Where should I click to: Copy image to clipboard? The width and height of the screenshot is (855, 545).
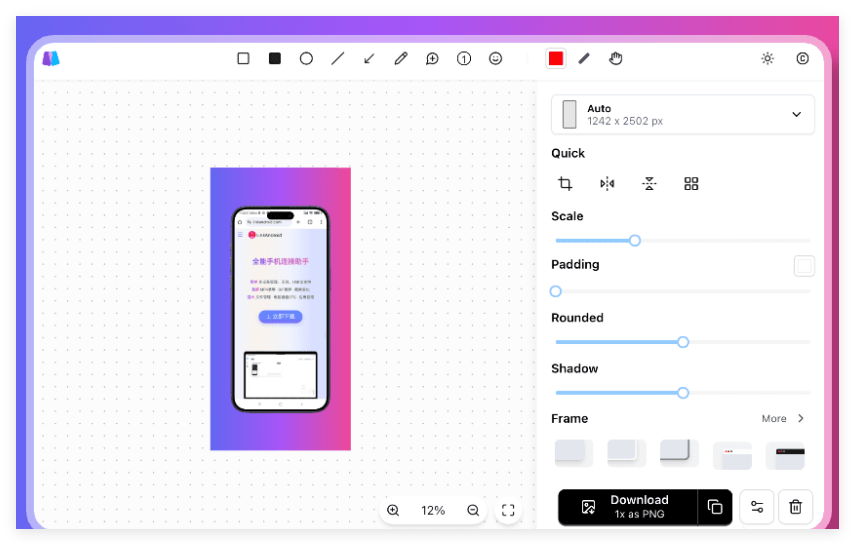click(715, 507)
